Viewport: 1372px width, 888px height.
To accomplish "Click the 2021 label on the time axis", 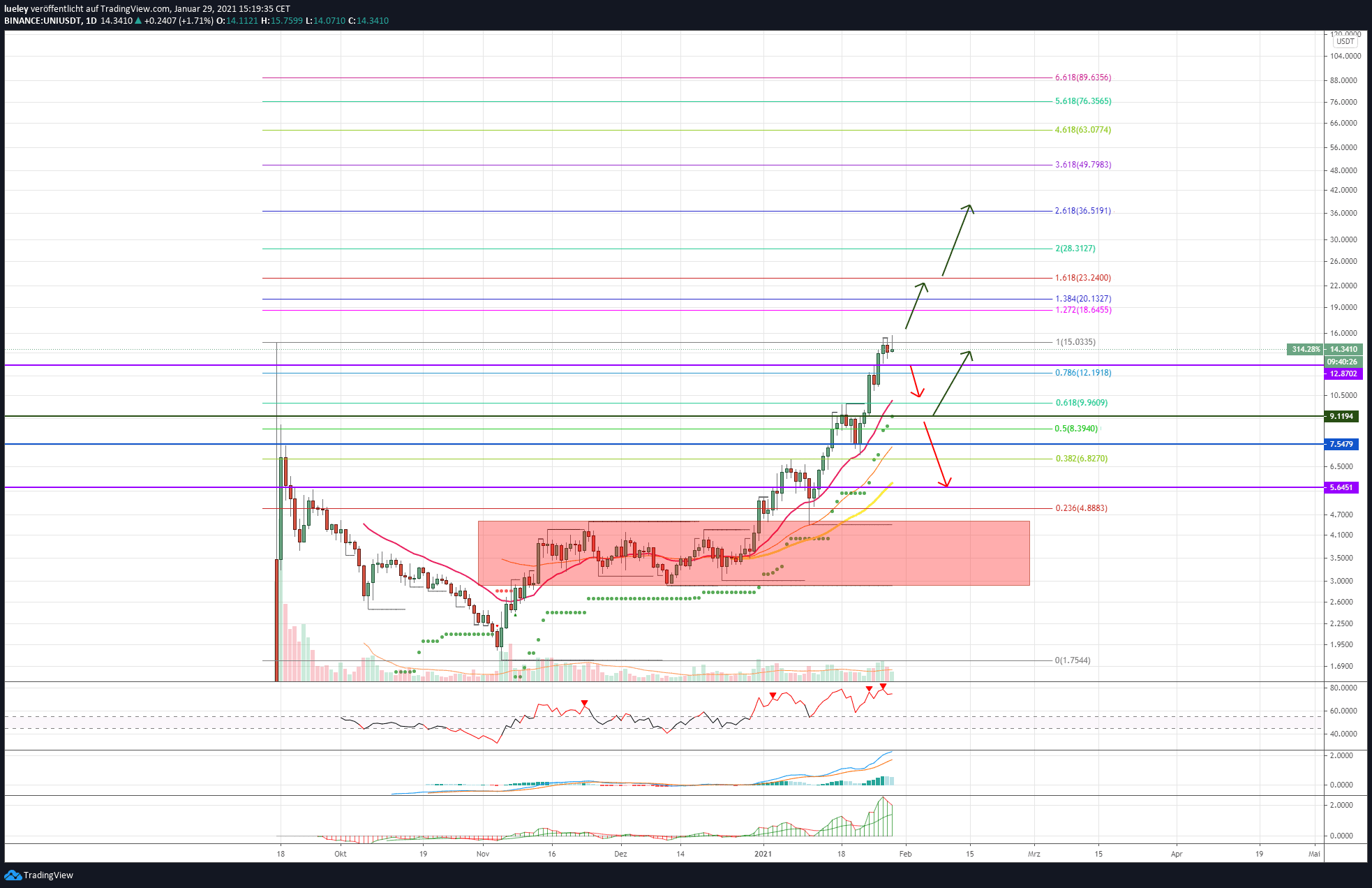I will coord(763,853).
